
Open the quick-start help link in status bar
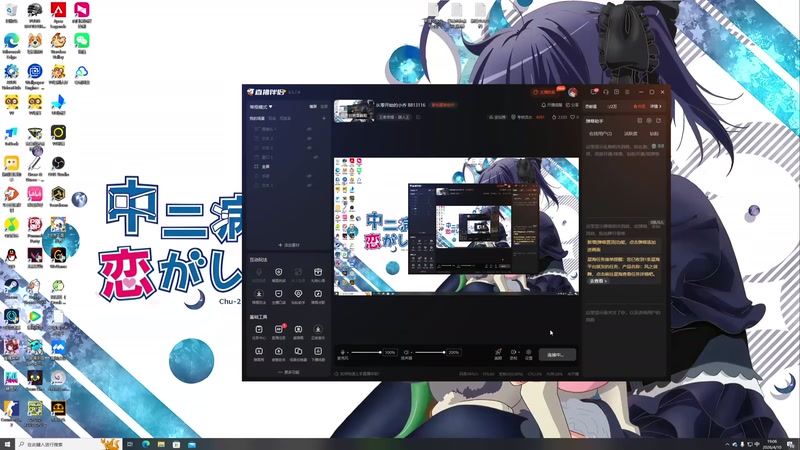click(357, 374)
